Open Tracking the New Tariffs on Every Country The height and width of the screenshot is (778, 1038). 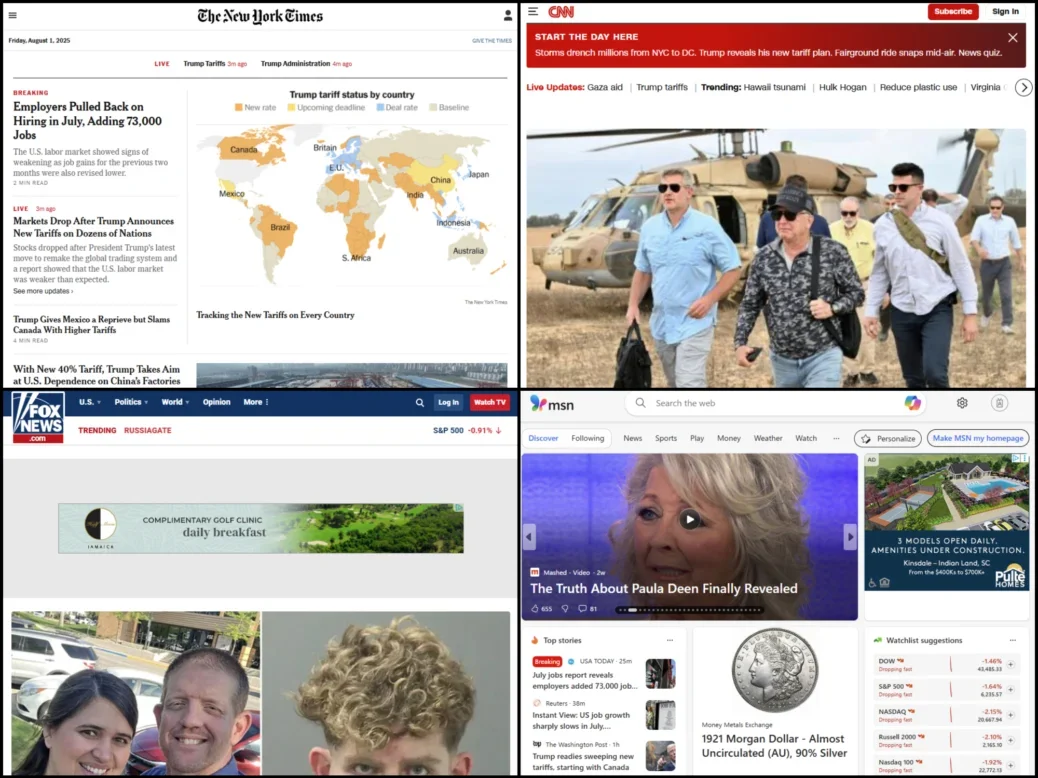[x=275, y=315]
